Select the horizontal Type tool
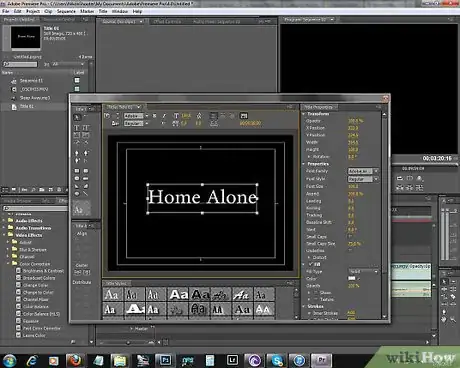The image size is (460, 368). point(77,128)
